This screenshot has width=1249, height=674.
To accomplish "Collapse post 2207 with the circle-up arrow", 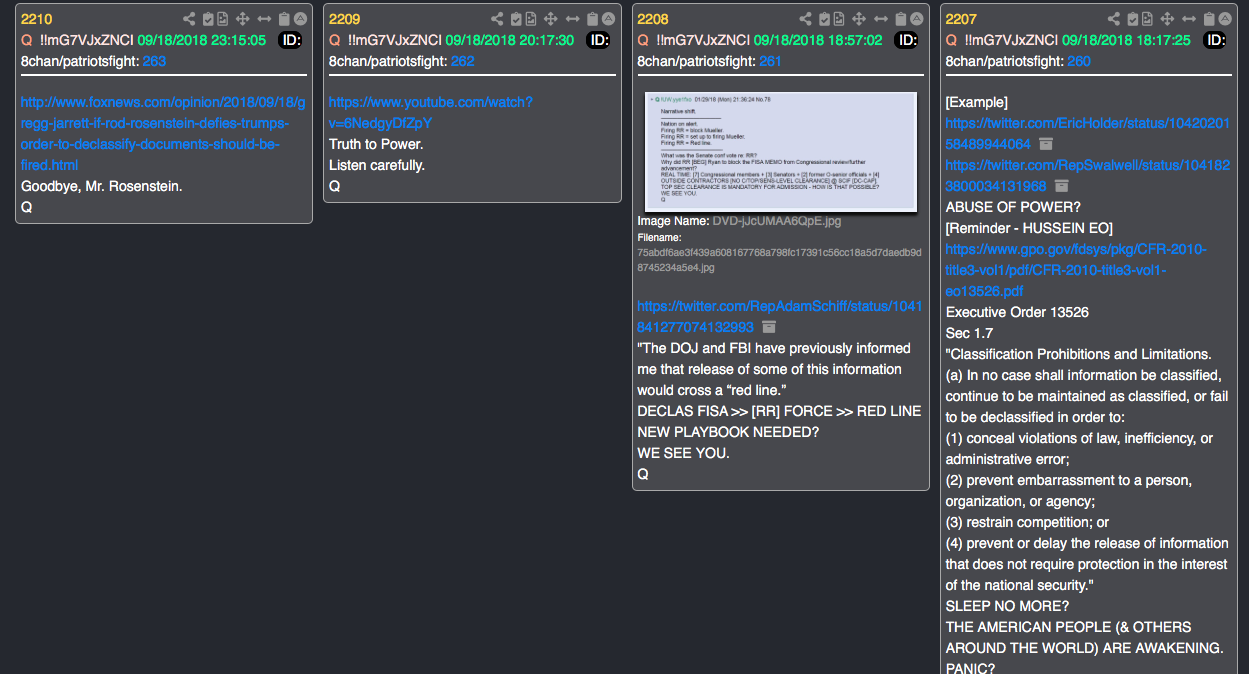I will 1225,19.
